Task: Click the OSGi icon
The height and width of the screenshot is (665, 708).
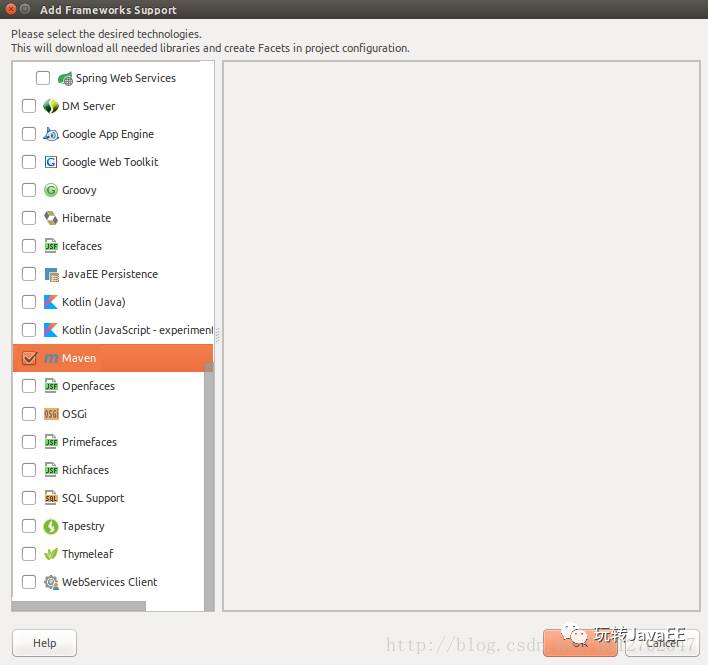Action: 51,414
